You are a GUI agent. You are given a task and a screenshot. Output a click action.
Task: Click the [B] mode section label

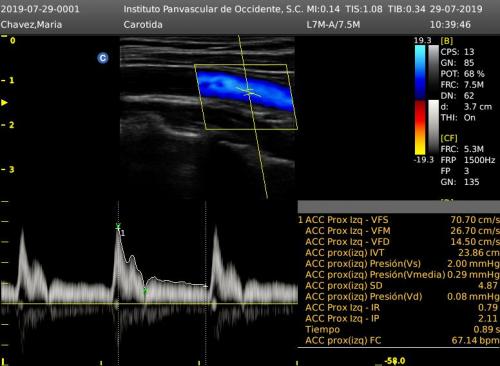447,41
